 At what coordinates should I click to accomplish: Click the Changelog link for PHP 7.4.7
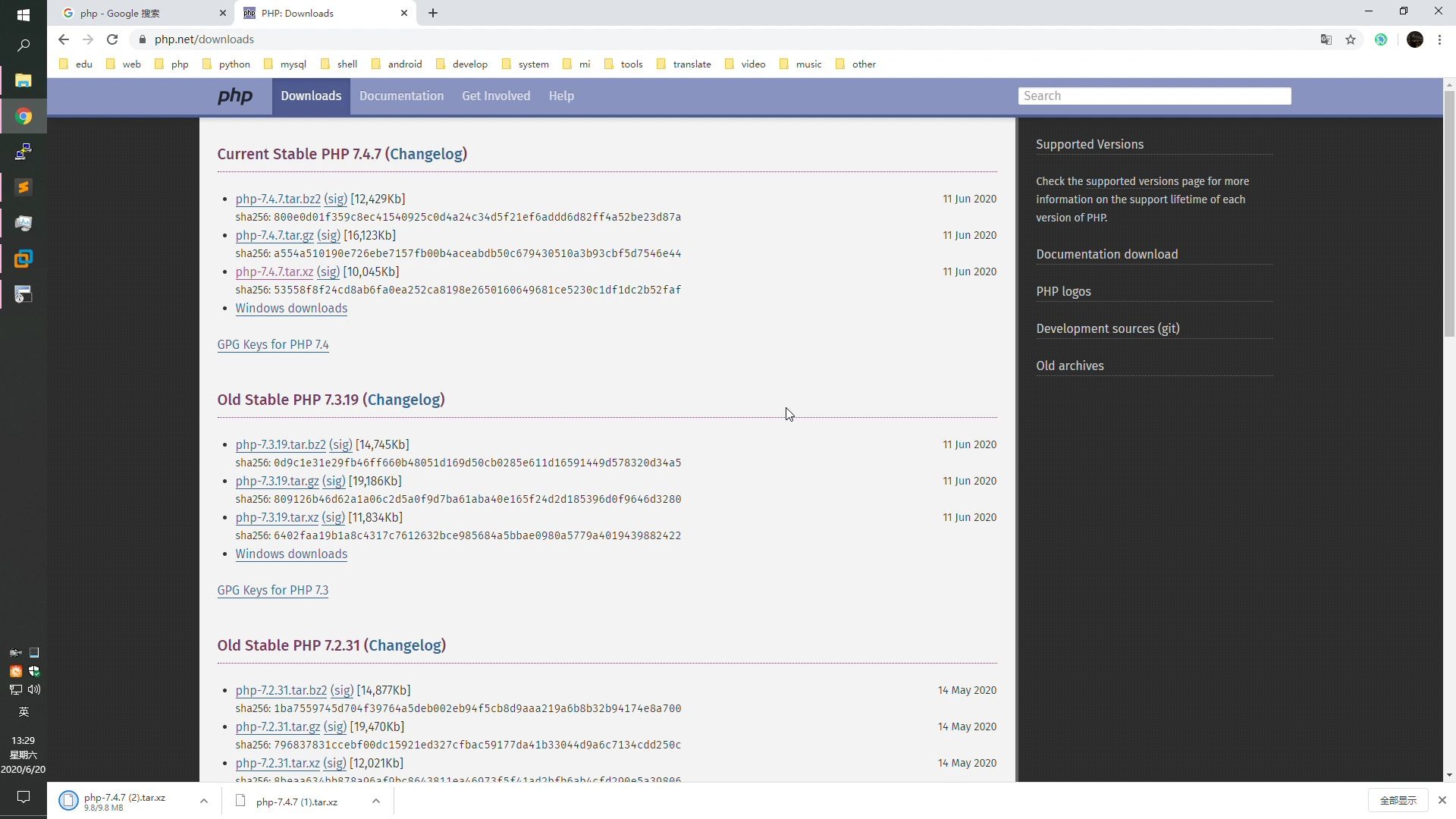pyautogui.click(x=425, y=154)
